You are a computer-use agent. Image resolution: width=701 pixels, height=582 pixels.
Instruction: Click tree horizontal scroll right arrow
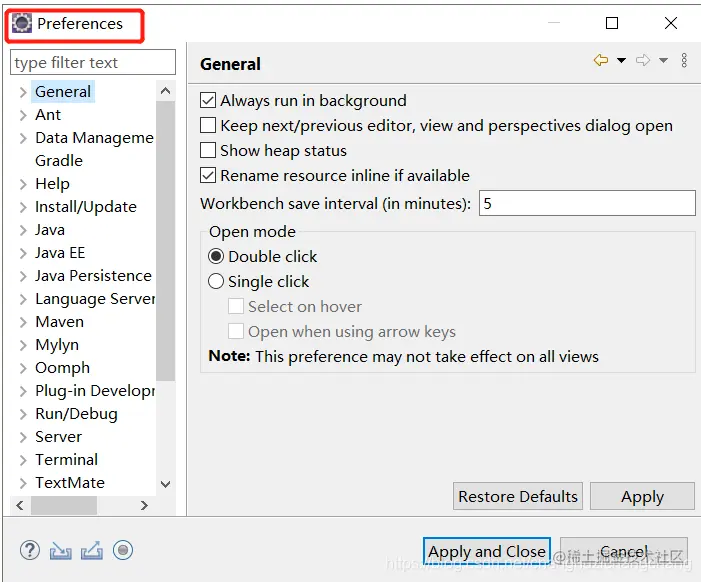pyautogui.click(x=144, y=506)
